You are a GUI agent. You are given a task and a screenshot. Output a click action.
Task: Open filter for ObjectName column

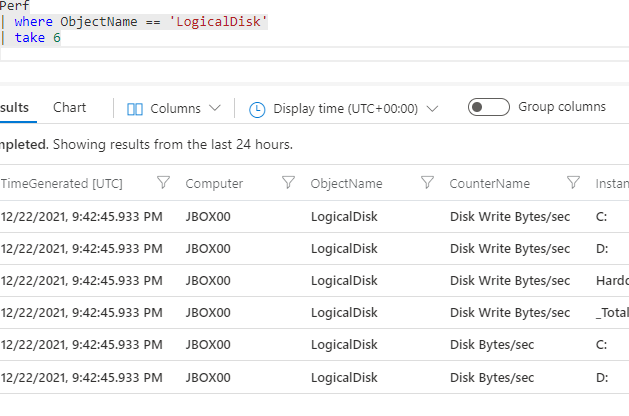point(427,183)
